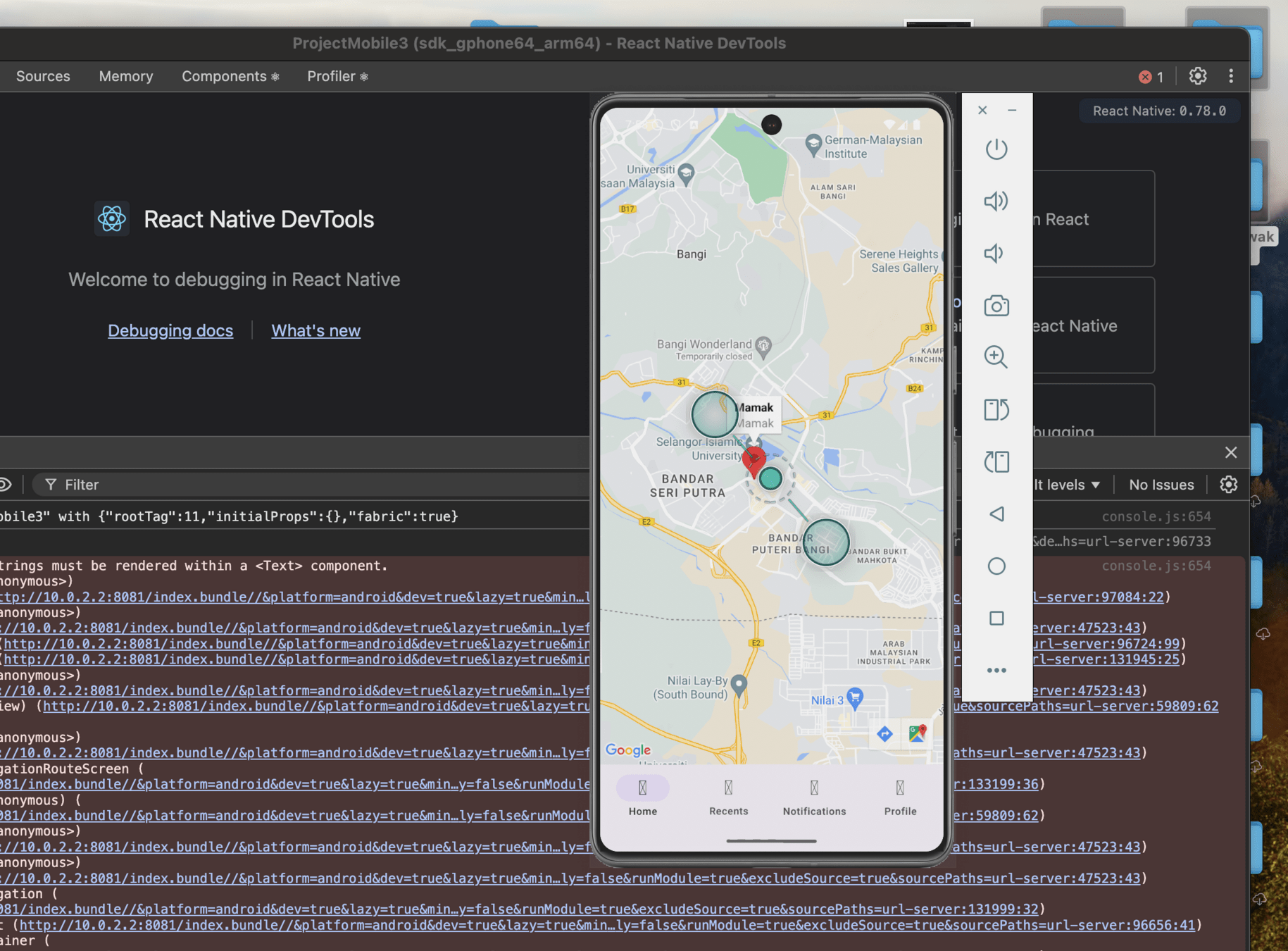This screenshot has width=1288, height=951.
Task: Tap the emulator's triangular Back button
Action: 996,514
